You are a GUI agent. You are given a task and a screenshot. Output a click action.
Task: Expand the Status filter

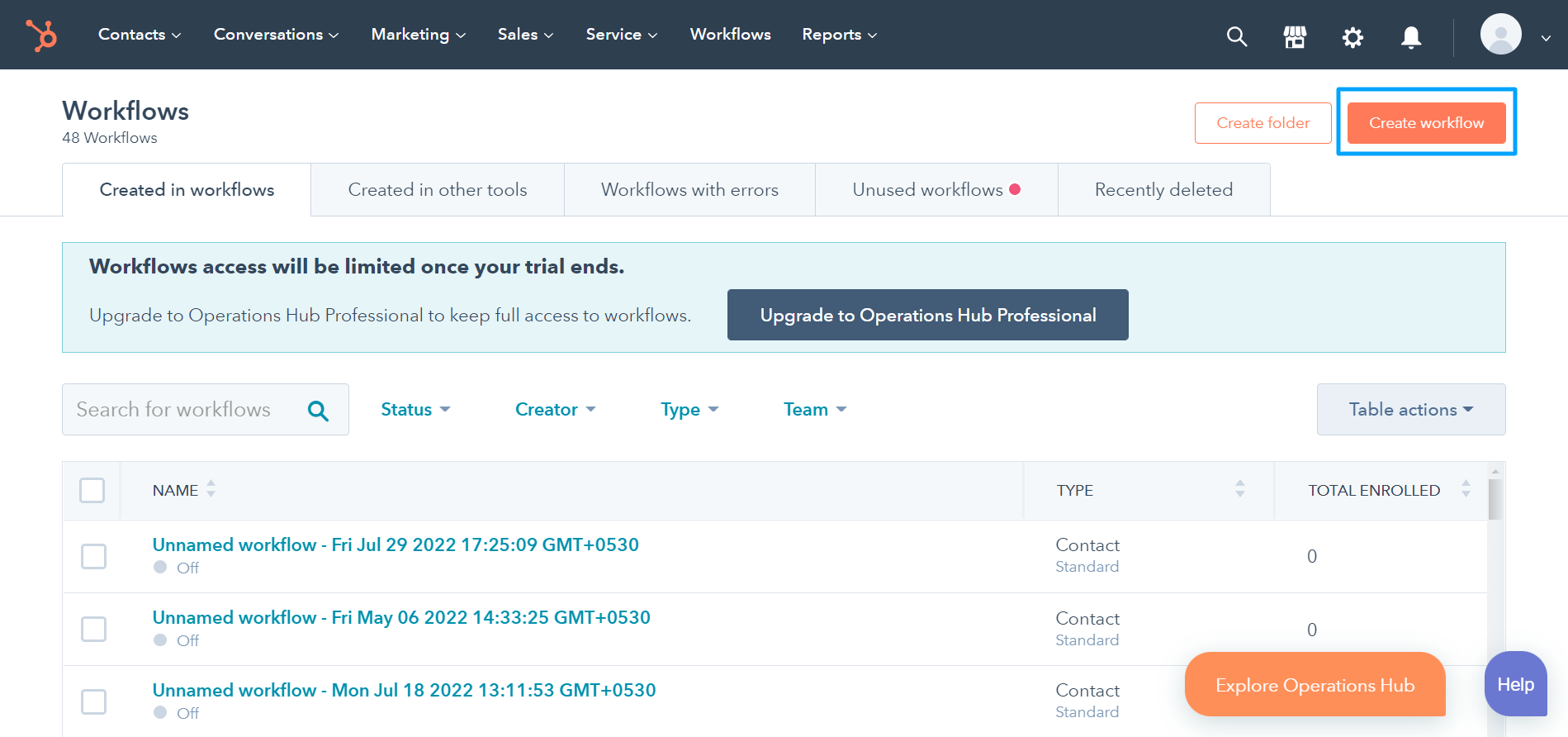415,410
